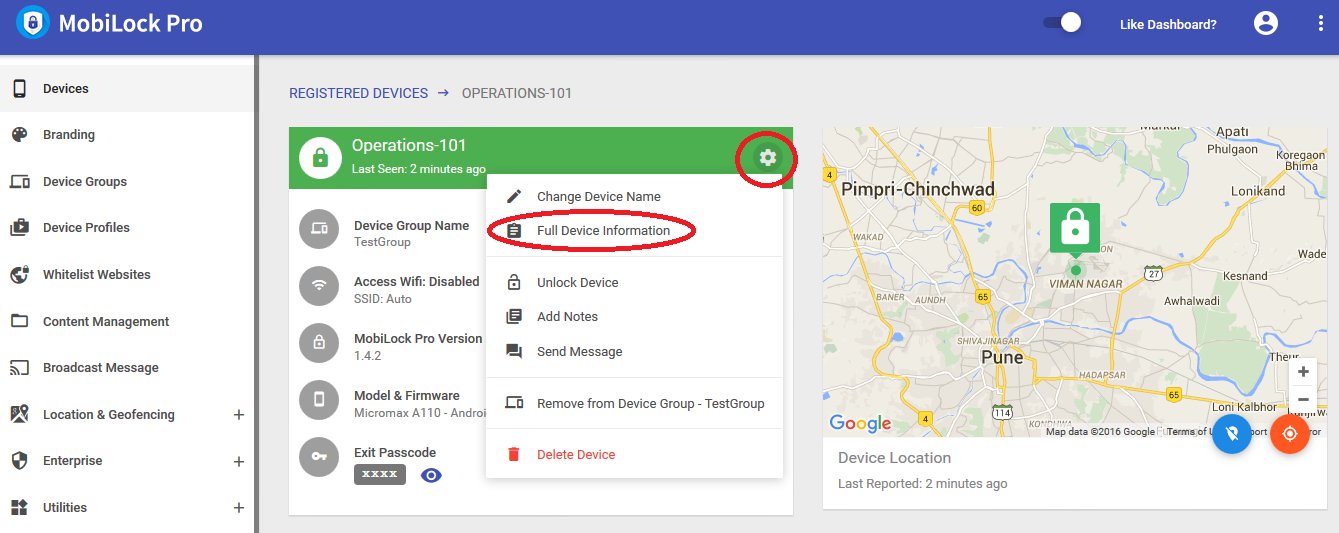This screenshot has height=533, width=1339.
Task: Click the clipboard icon beside Full Device Information
Action: pos(514,230)
